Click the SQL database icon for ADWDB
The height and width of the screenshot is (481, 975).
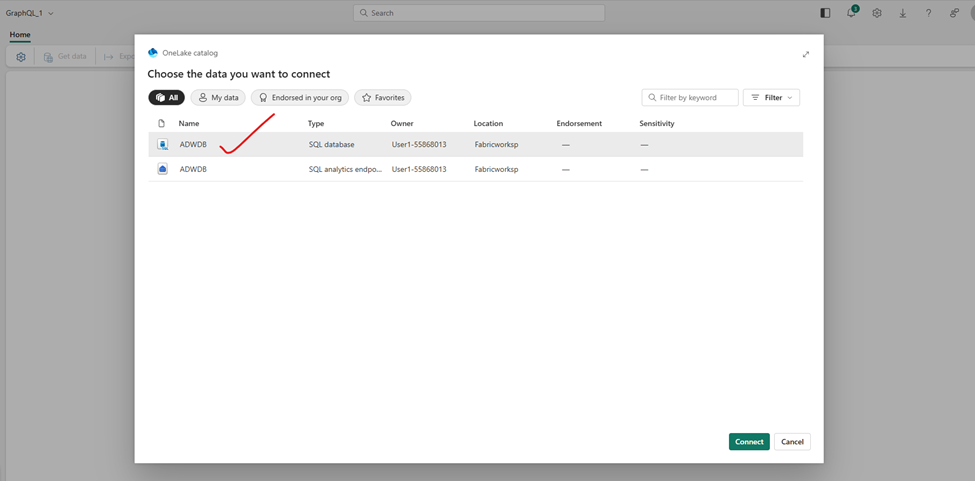[162, 145]
